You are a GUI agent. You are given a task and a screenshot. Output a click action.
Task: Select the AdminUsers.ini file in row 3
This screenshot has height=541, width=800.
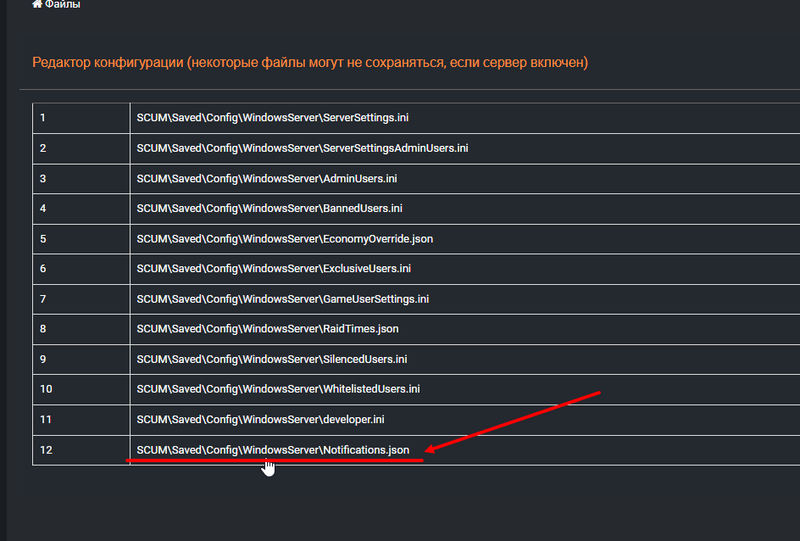[x=267, y=178]
